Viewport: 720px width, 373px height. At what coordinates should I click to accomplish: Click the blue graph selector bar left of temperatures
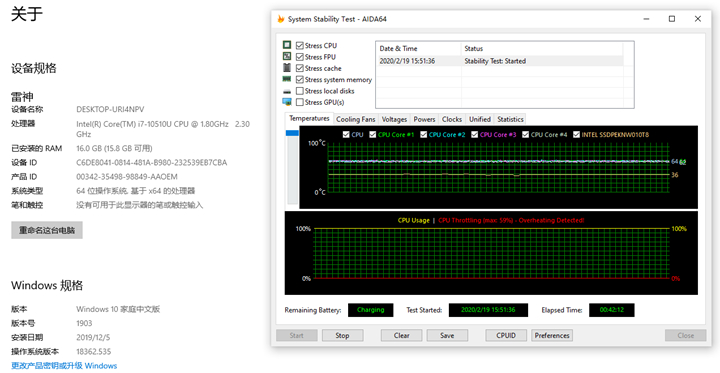coord(292,133)
